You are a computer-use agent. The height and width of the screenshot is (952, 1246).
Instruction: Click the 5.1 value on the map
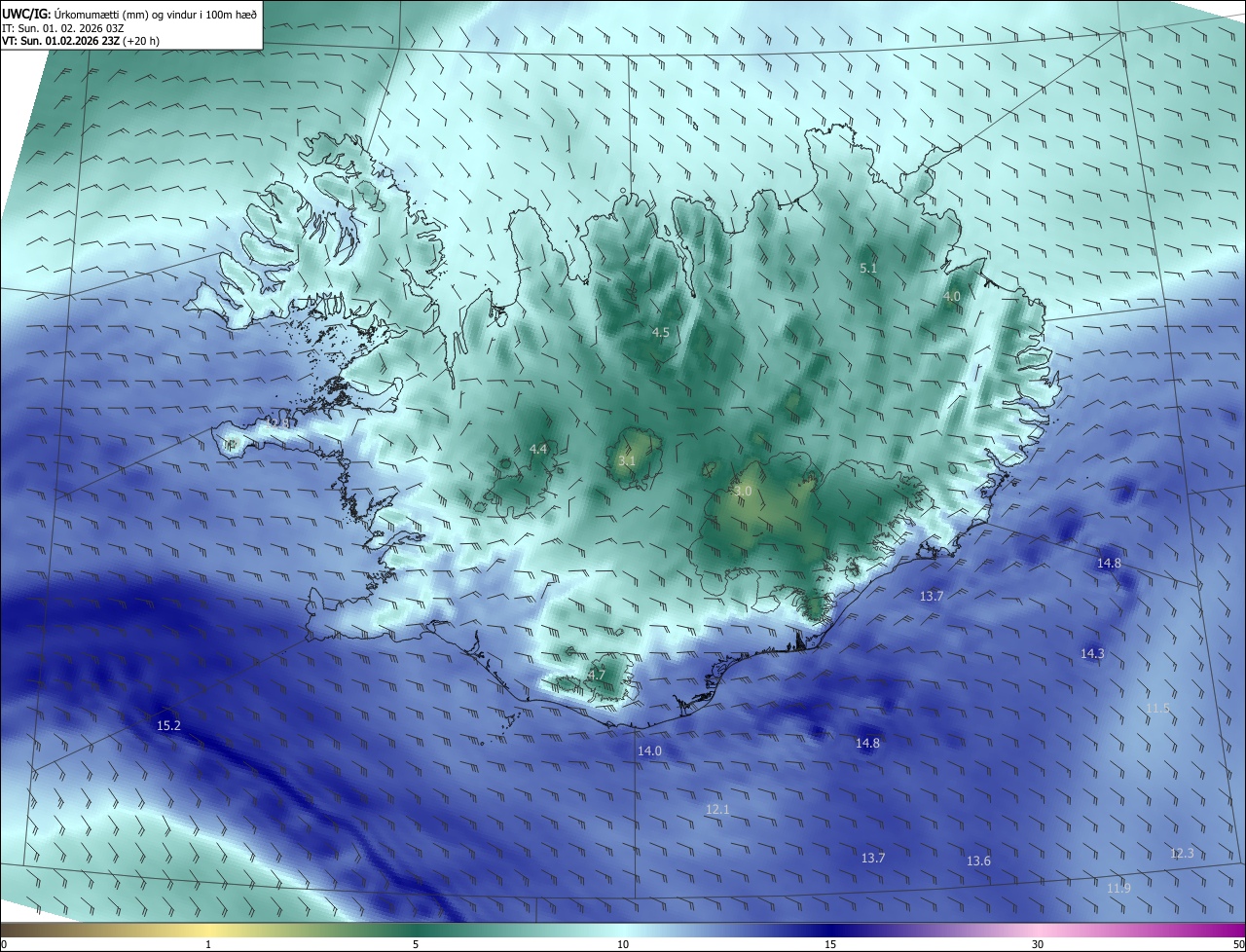coord(868,268)
